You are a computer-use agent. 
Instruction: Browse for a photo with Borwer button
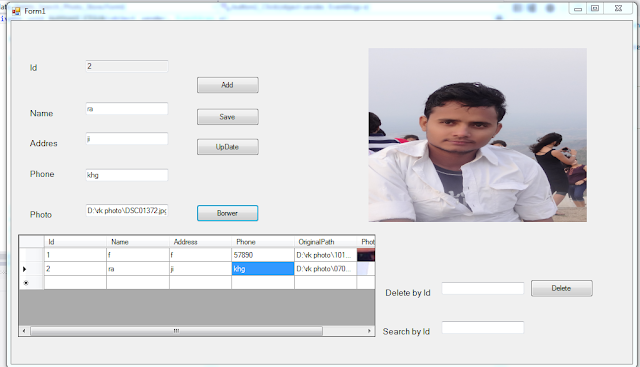pos(227,213)
